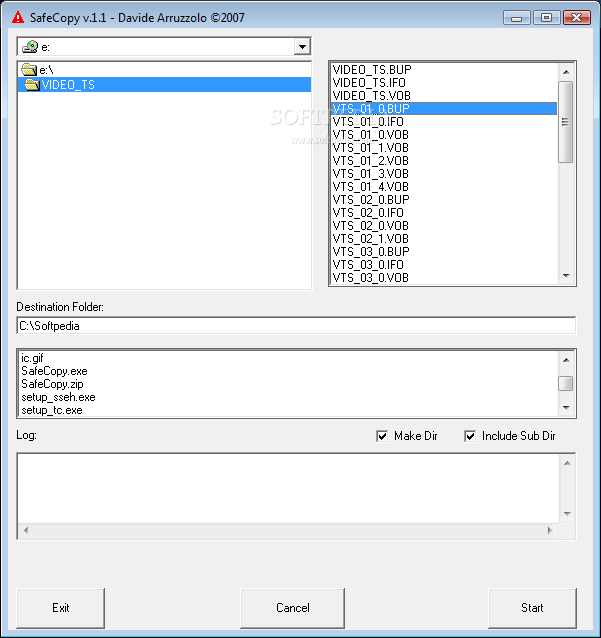Select file VTS_02_1.VOB
This screenshot has width=601, height=638.
[444, 239]
